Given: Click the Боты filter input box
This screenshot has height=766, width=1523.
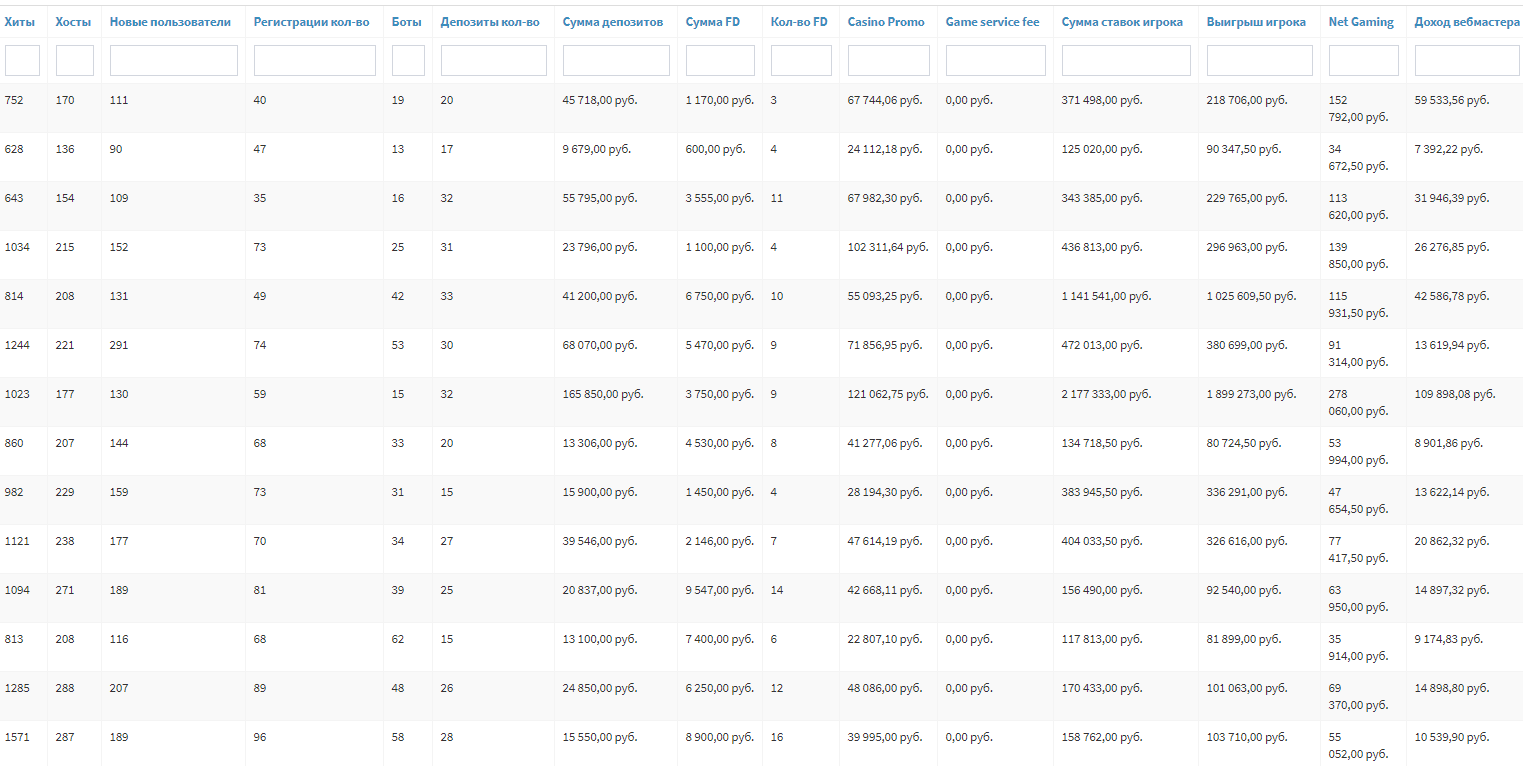Looking at the screenshot, I should tap(408, 61).
